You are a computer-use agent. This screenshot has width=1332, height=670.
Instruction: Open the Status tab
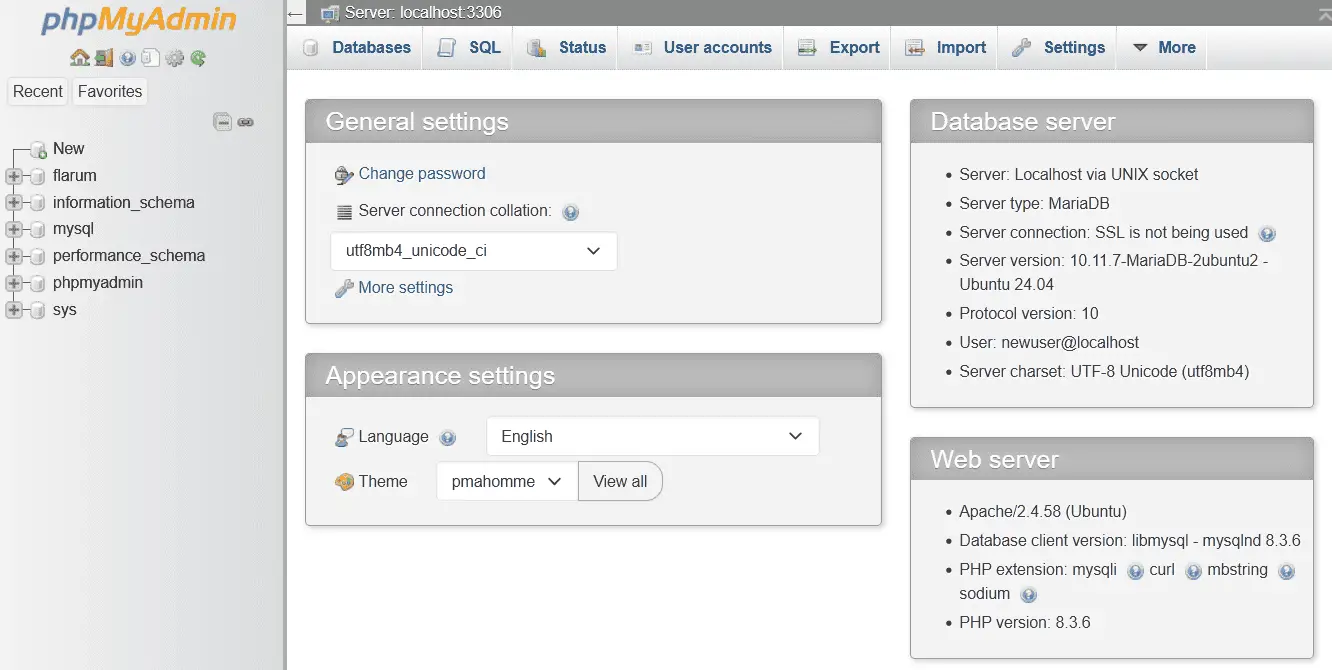coord(566,47)
